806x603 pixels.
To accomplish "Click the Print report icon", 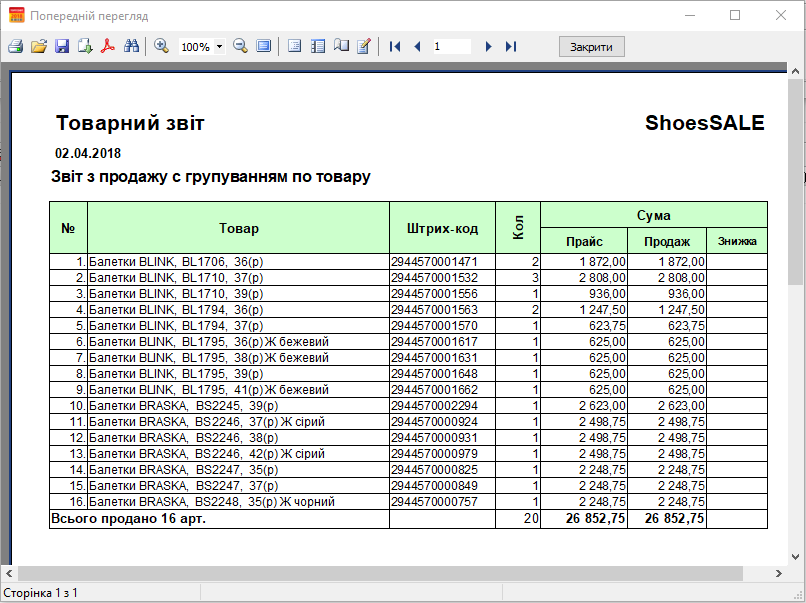I will click(x=15, y=47).
